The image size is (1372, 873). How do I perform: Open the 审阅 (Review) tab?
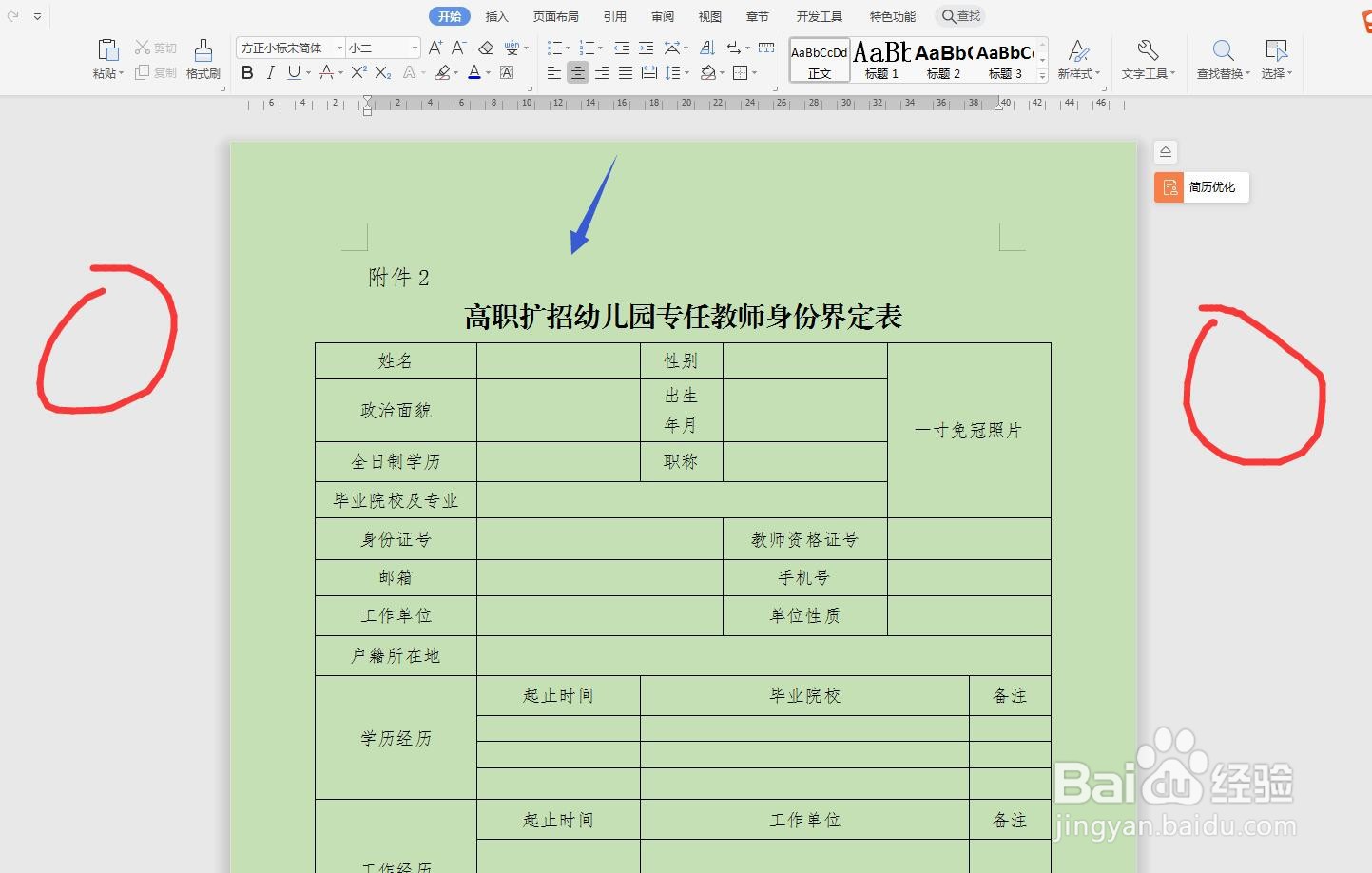tap(663, 16)
